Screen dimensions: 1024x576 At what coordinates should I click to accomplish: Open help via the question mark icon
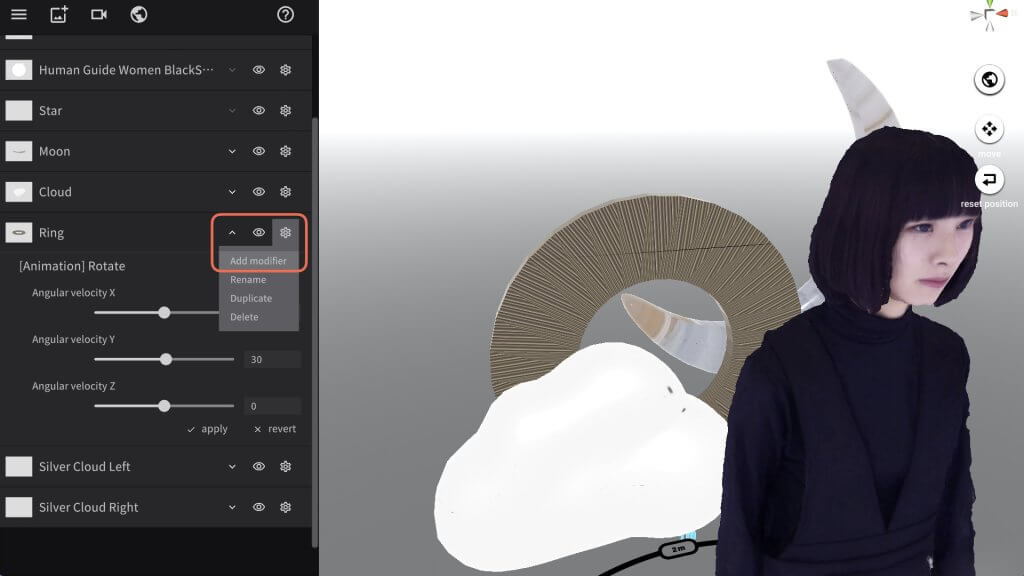[x=285, y=15]
